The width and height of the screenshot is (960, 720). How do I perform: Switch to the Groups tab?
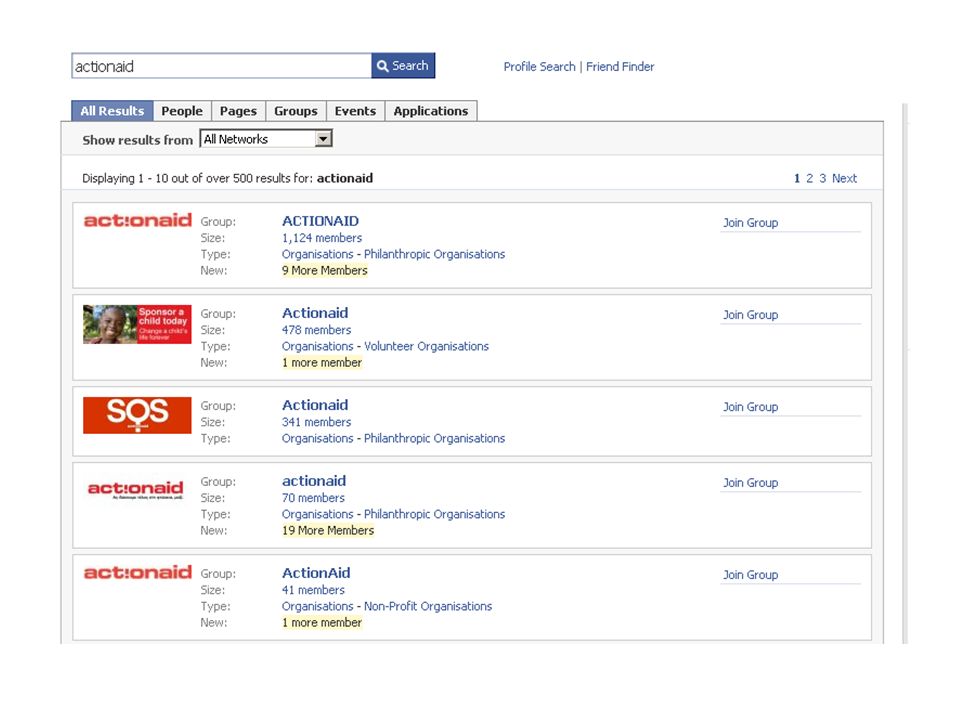click(296, 111)
